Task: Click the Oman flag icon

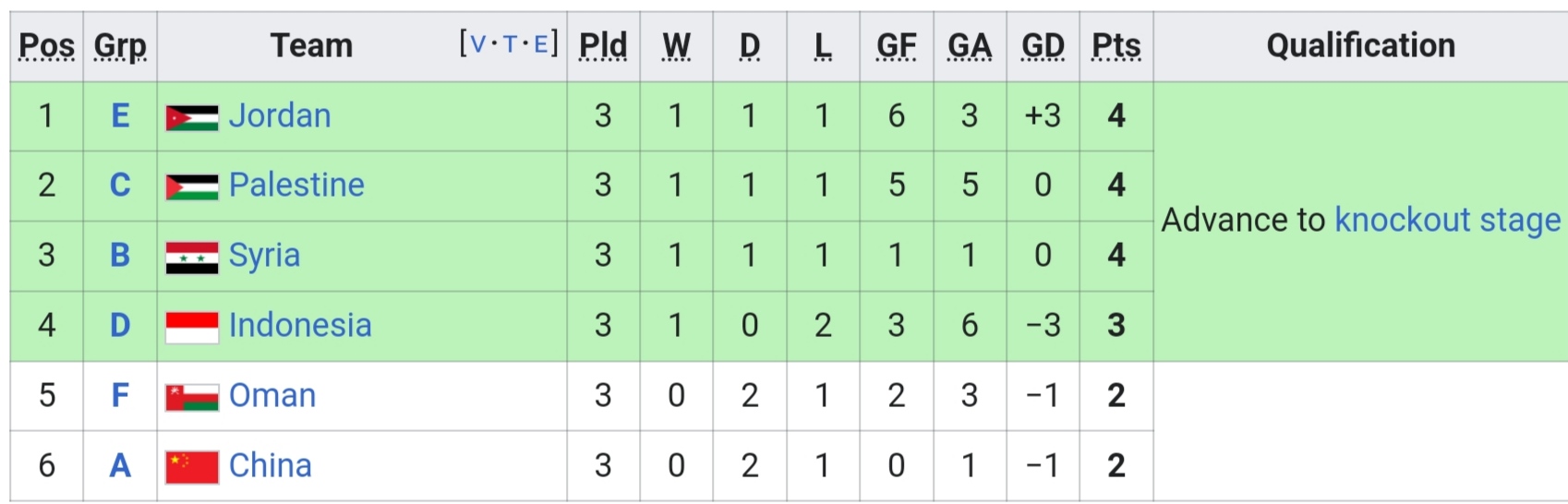Action: click(x=192, y=397)
